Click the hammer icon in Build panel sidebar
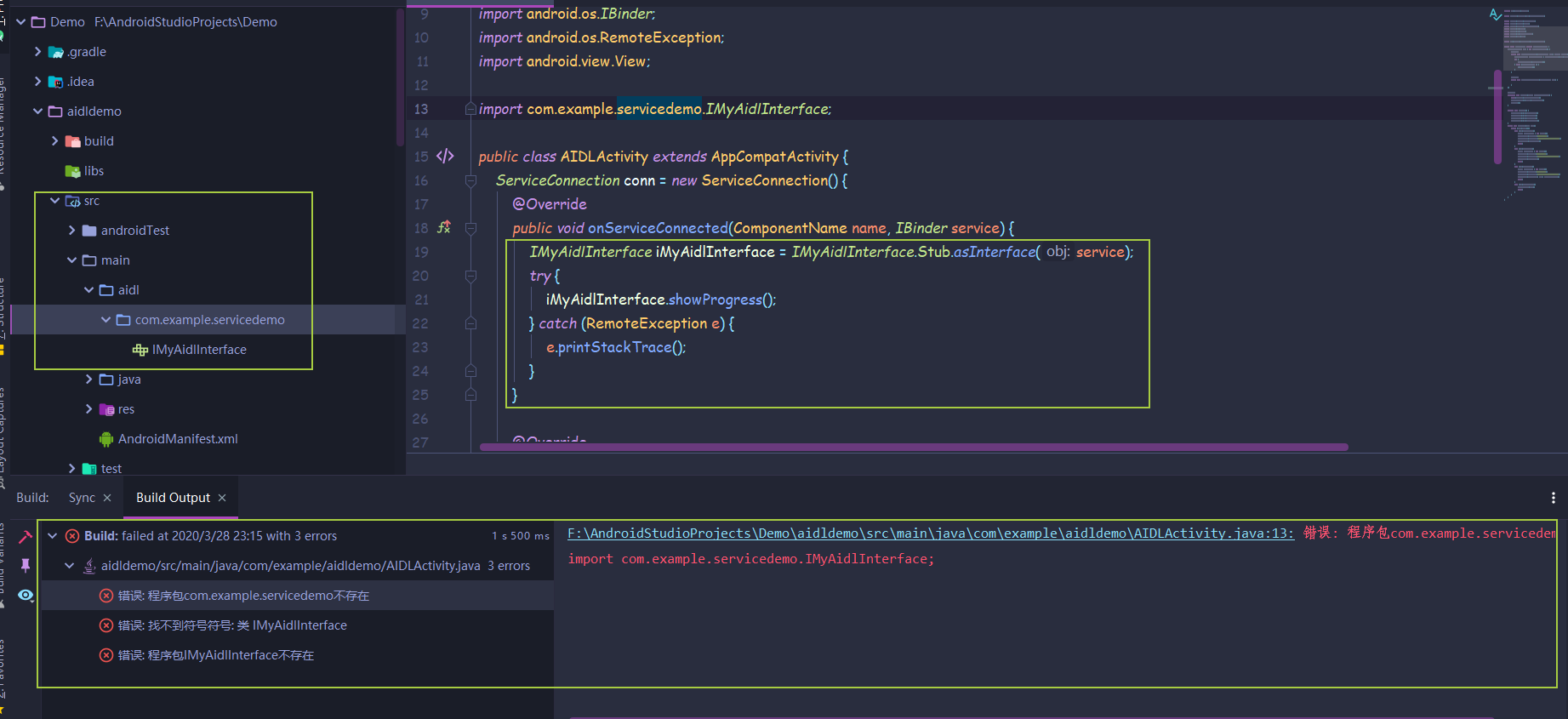This screenshot has height=719, width=1568. 26,536
